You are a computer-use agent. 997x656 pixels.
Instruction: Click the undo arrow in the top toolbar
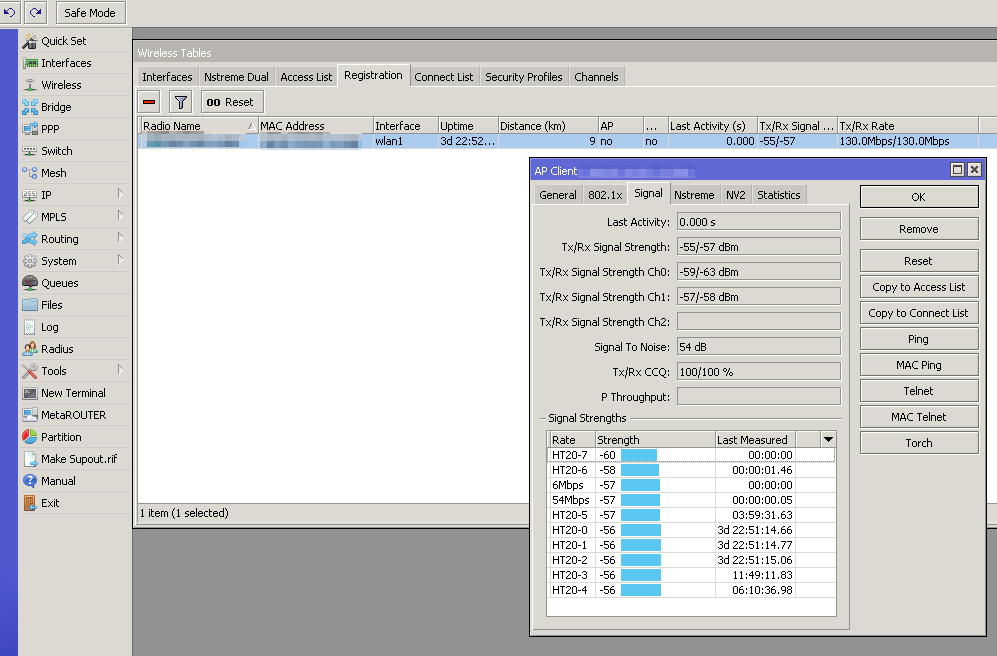(x=12, y=13)
